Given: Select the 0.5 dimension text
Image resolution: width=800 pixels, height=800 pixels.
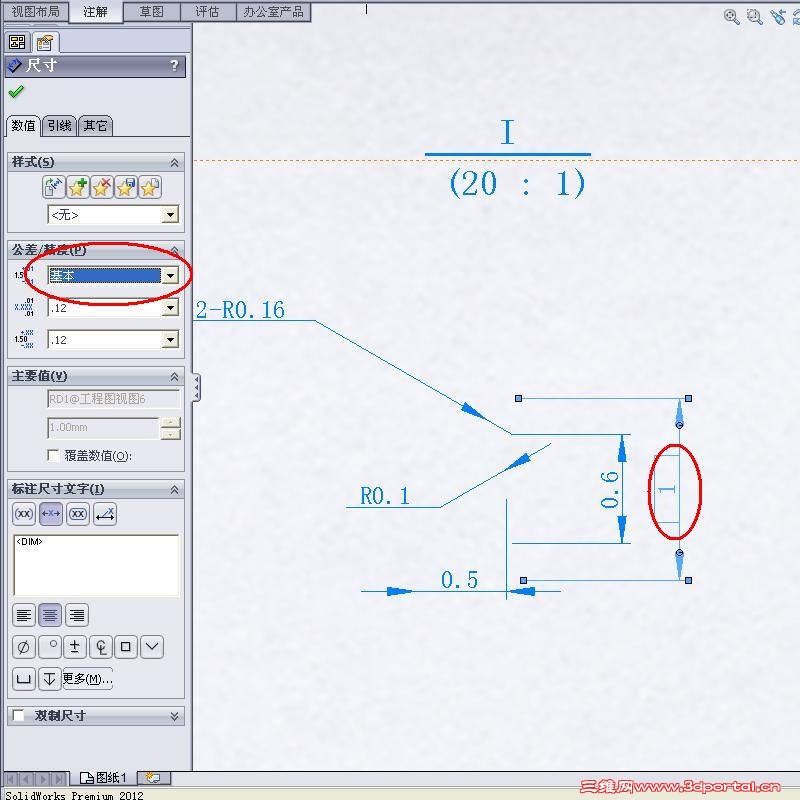Looking at the screenshot, I should pyautogui.click(x=459, y=580).
